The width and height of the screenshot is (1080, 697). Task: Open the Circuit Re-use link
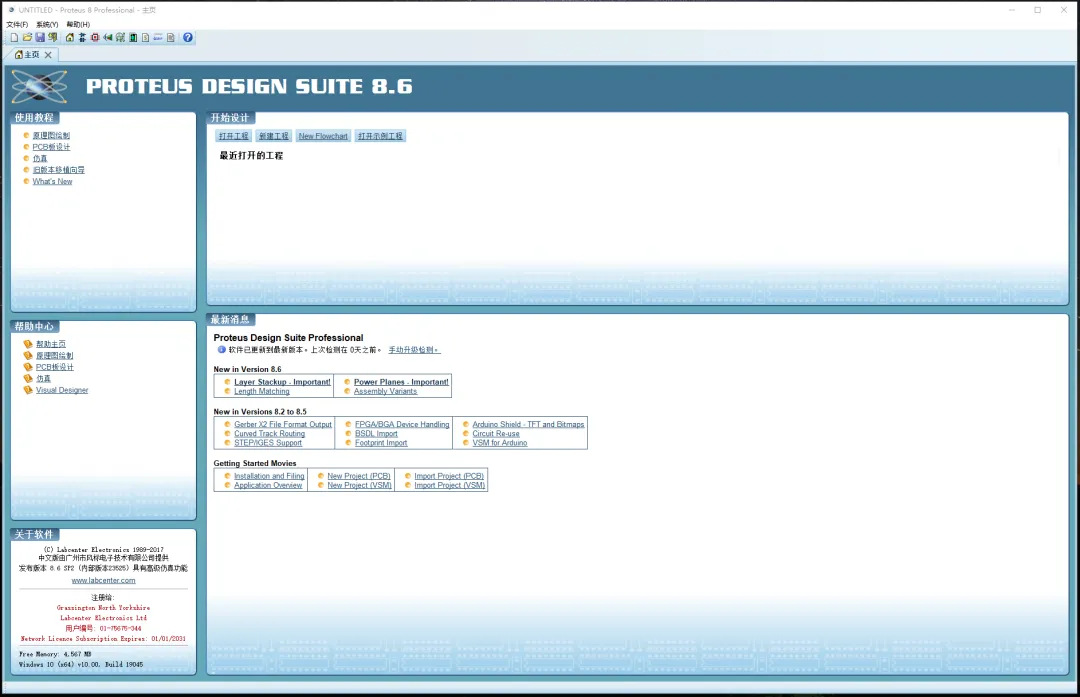tap(496, 433)
